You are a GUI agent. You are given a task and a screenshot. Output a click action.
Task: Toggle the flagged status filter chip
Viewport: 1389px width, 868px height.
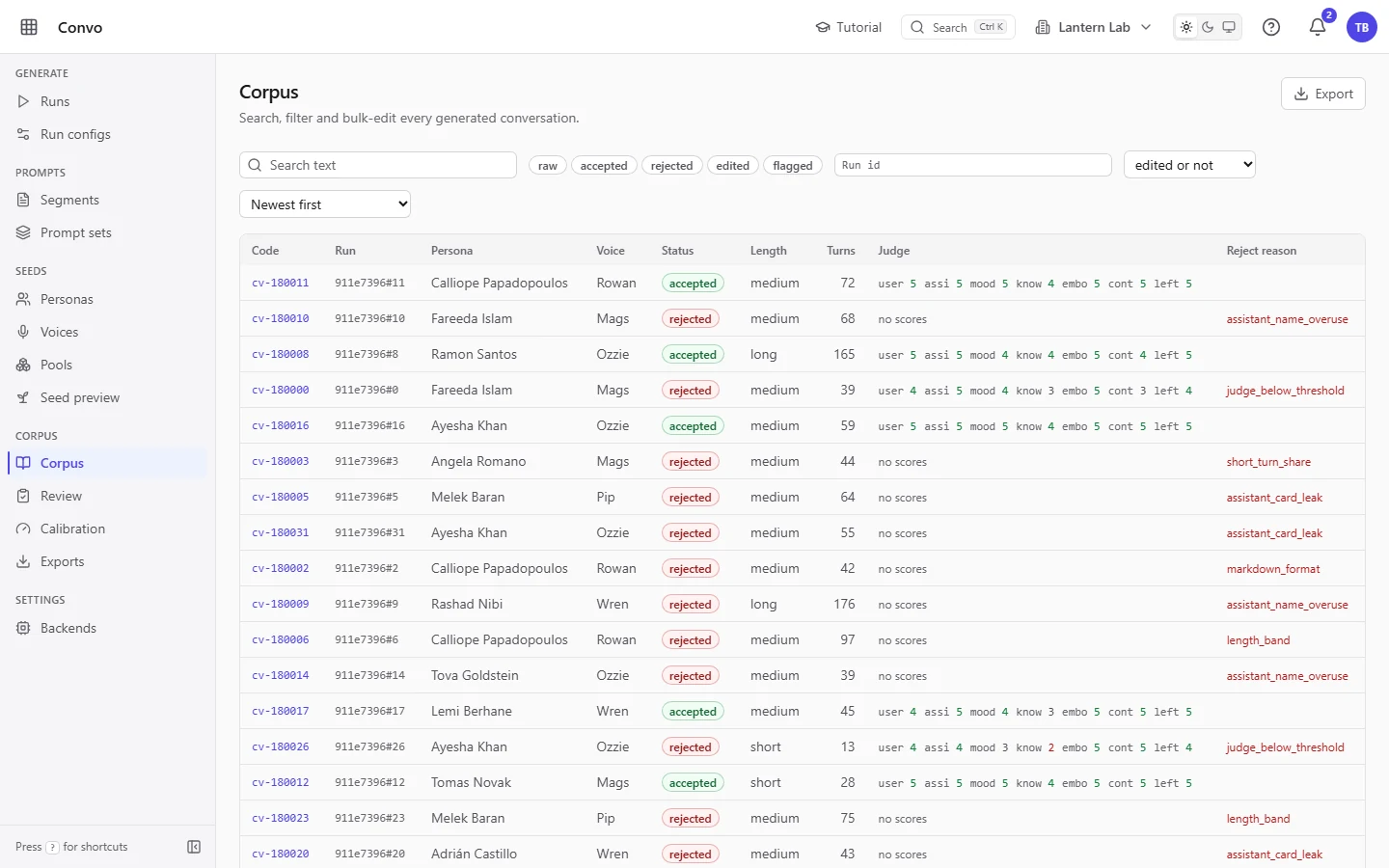click(793, 166)
